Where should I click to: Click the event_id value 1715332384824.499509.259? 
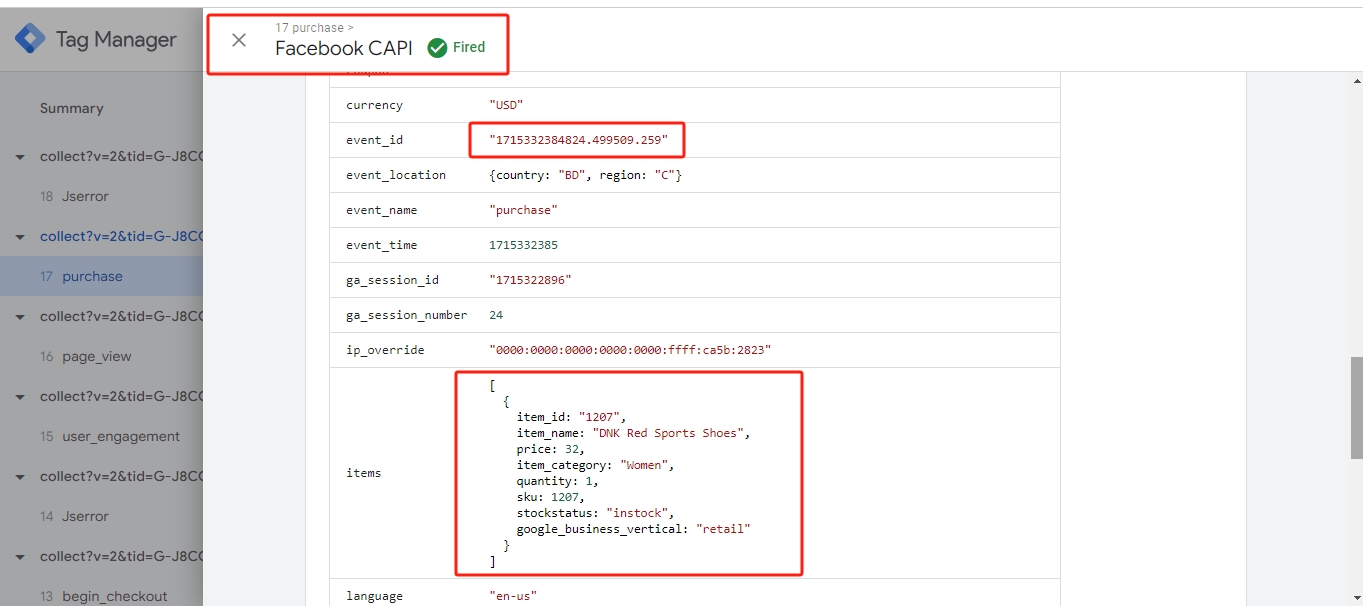[578, 140]
